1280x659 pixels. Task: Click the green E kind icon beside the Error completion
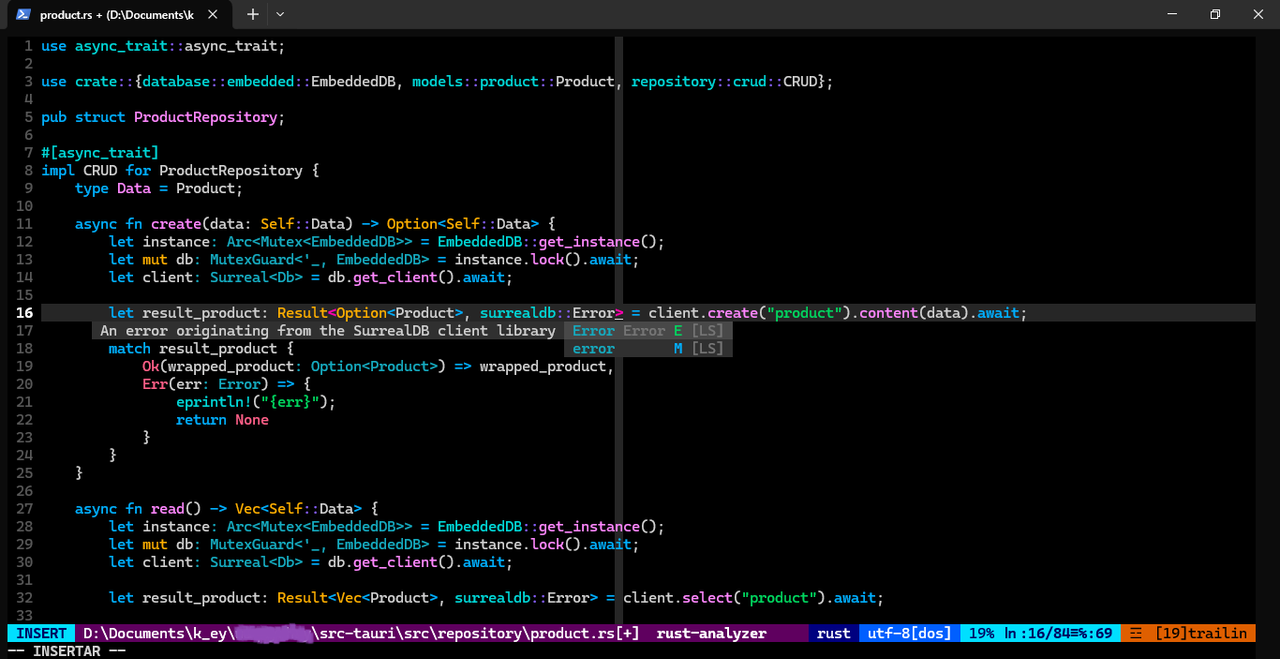(678, 330)
